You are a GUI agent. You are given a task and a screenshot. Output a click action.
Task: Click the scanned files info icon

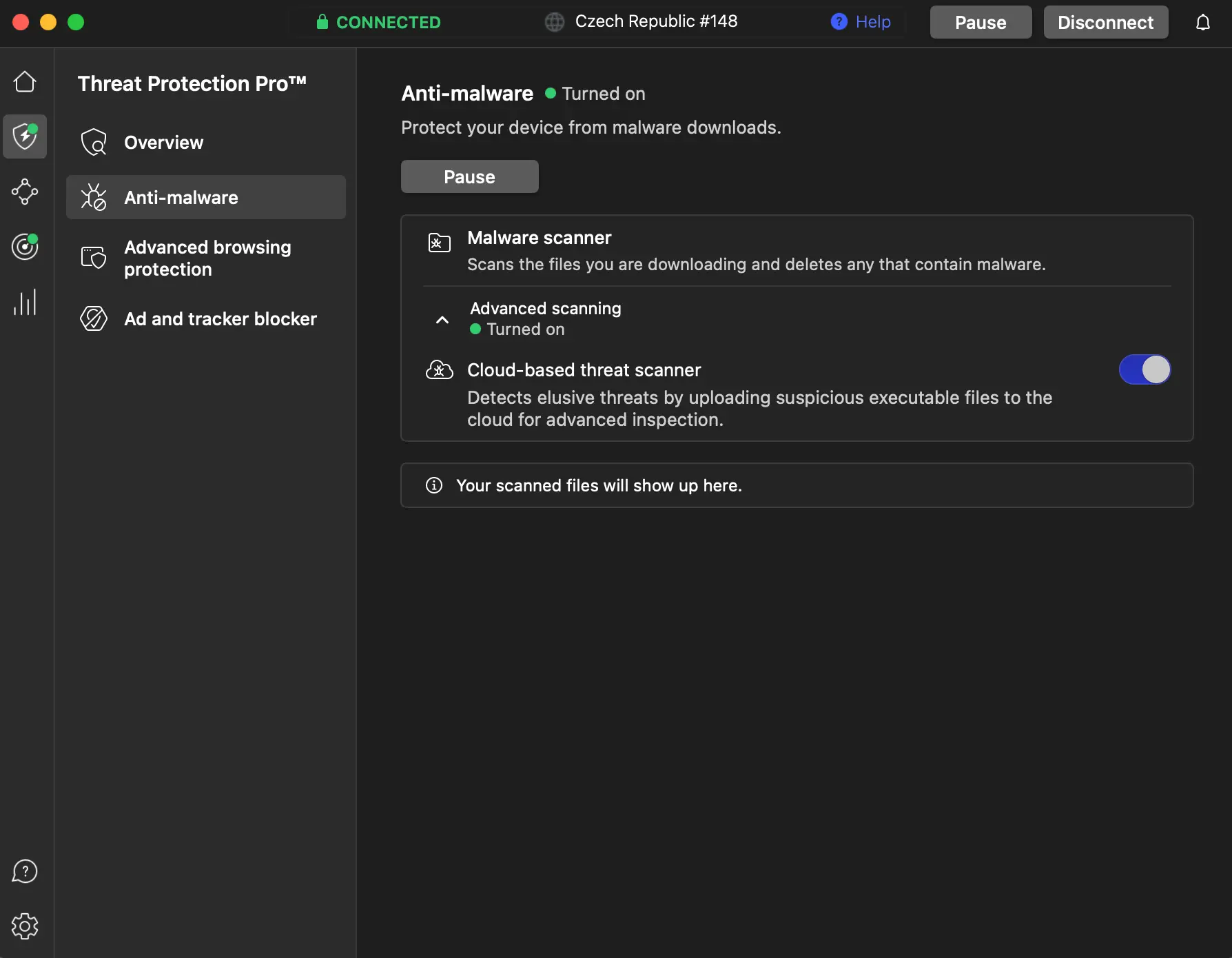[434, 486]
